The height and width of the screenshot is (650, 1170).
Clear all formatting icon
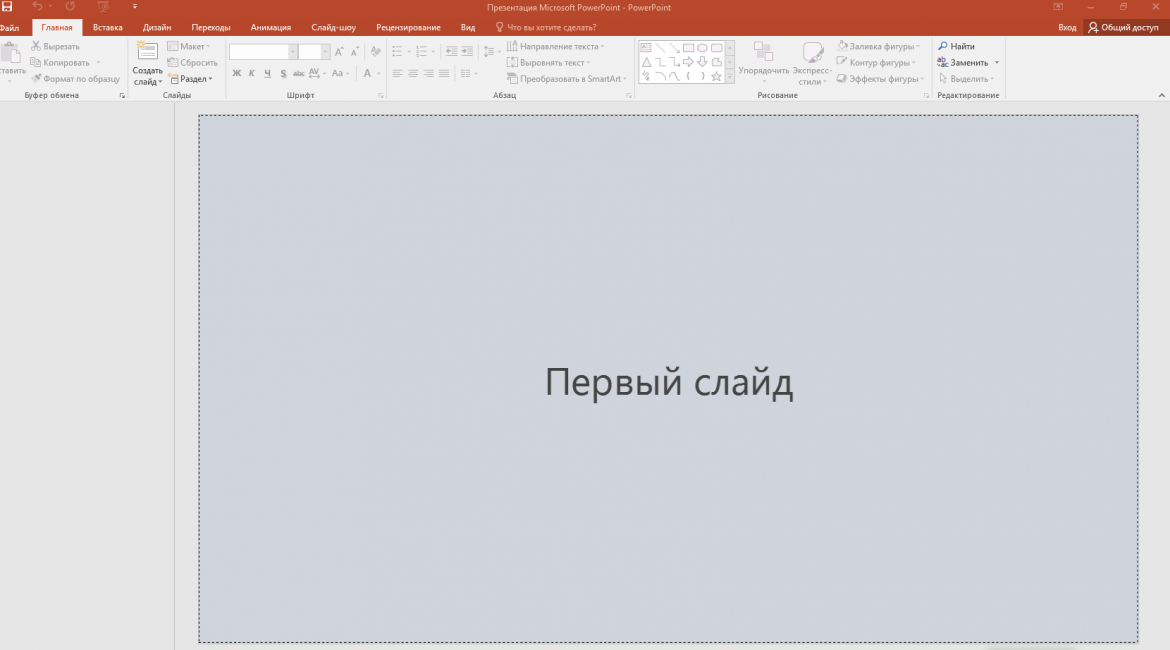375,51
